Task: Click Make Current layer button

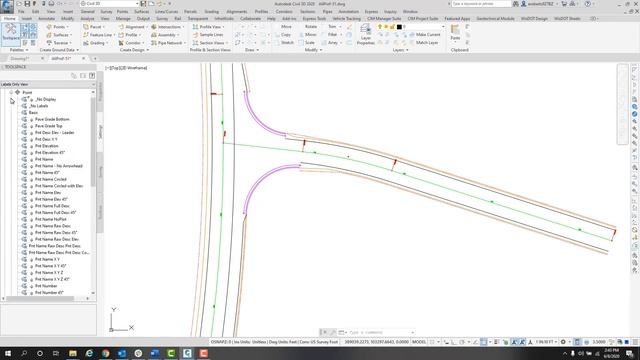Action: pos(424,35)
